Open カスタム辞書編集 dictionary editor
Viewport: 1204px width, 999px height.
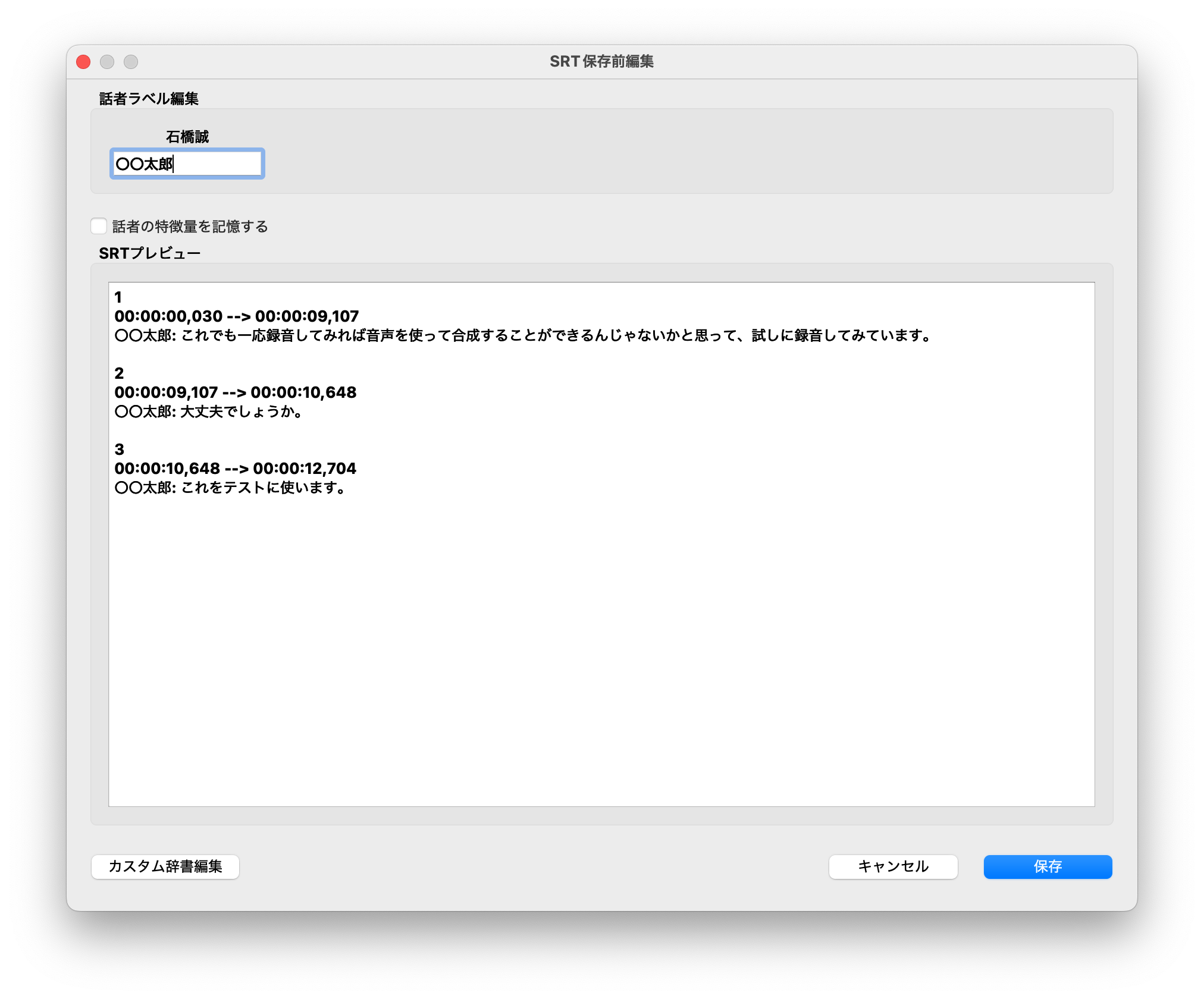(x=165, y=866)
